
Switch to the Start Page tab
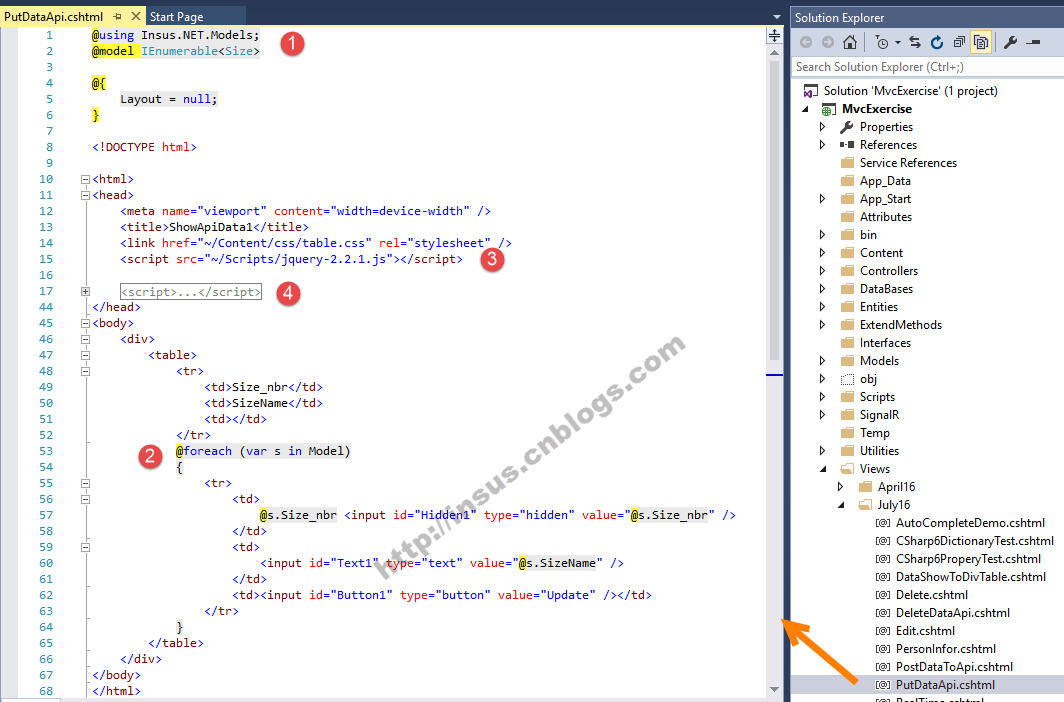pyautogui.click(x=176, y=16)
